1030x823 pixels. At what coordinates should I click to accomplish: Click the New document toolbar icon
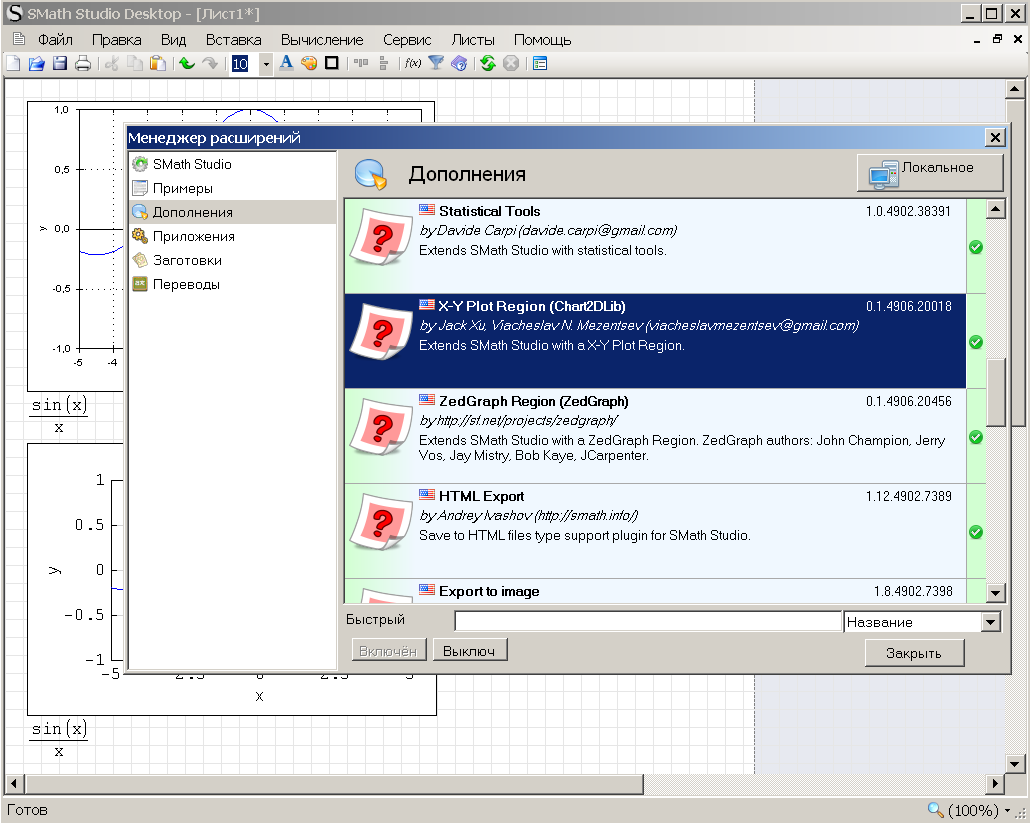(14, 64)
